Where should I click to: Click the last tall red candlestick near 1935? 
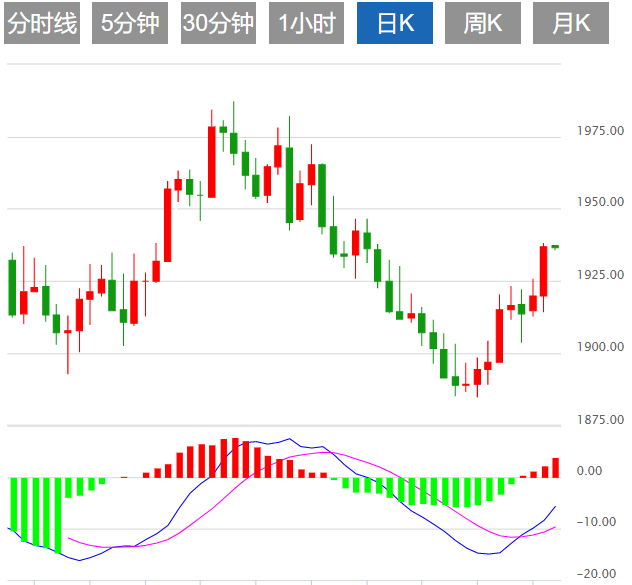544,271
